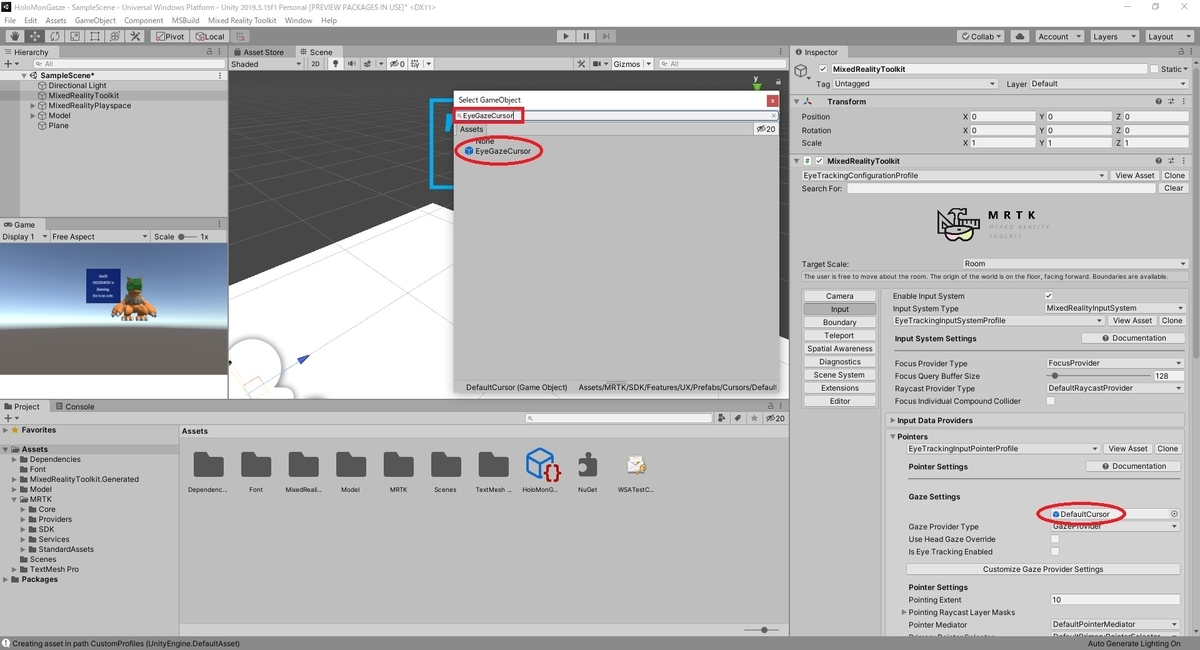Toggle Pivot handle position
This screenshot has width=1200, height=650.
[169, 36]
